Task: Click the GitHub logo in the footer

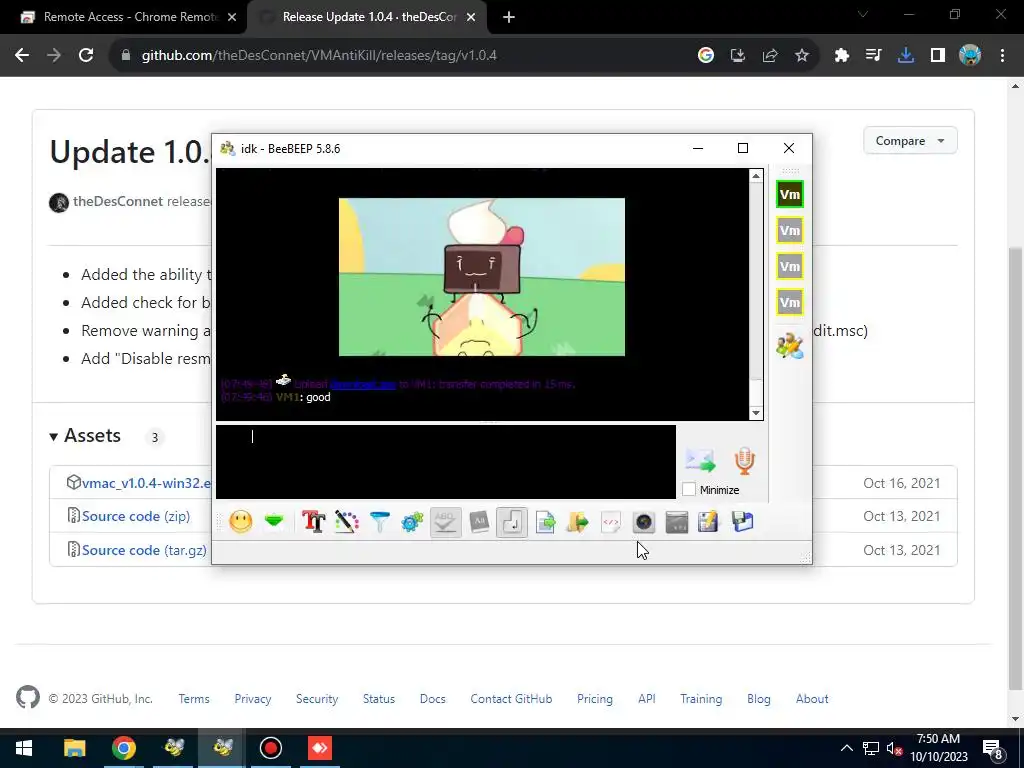Action: [x=27, y=697]
